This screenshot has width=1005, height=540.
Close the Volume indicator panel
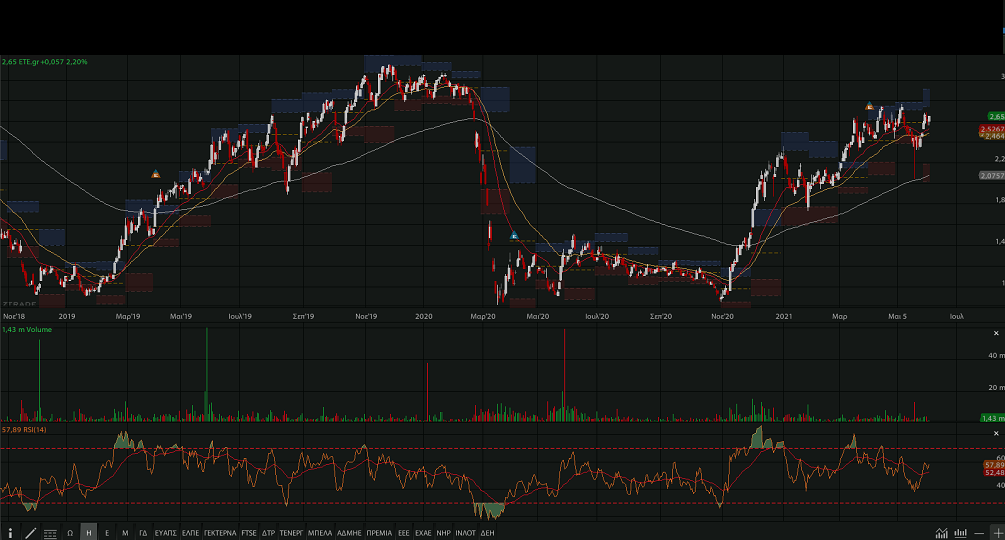pyautogui.click(x=996, y=333)
